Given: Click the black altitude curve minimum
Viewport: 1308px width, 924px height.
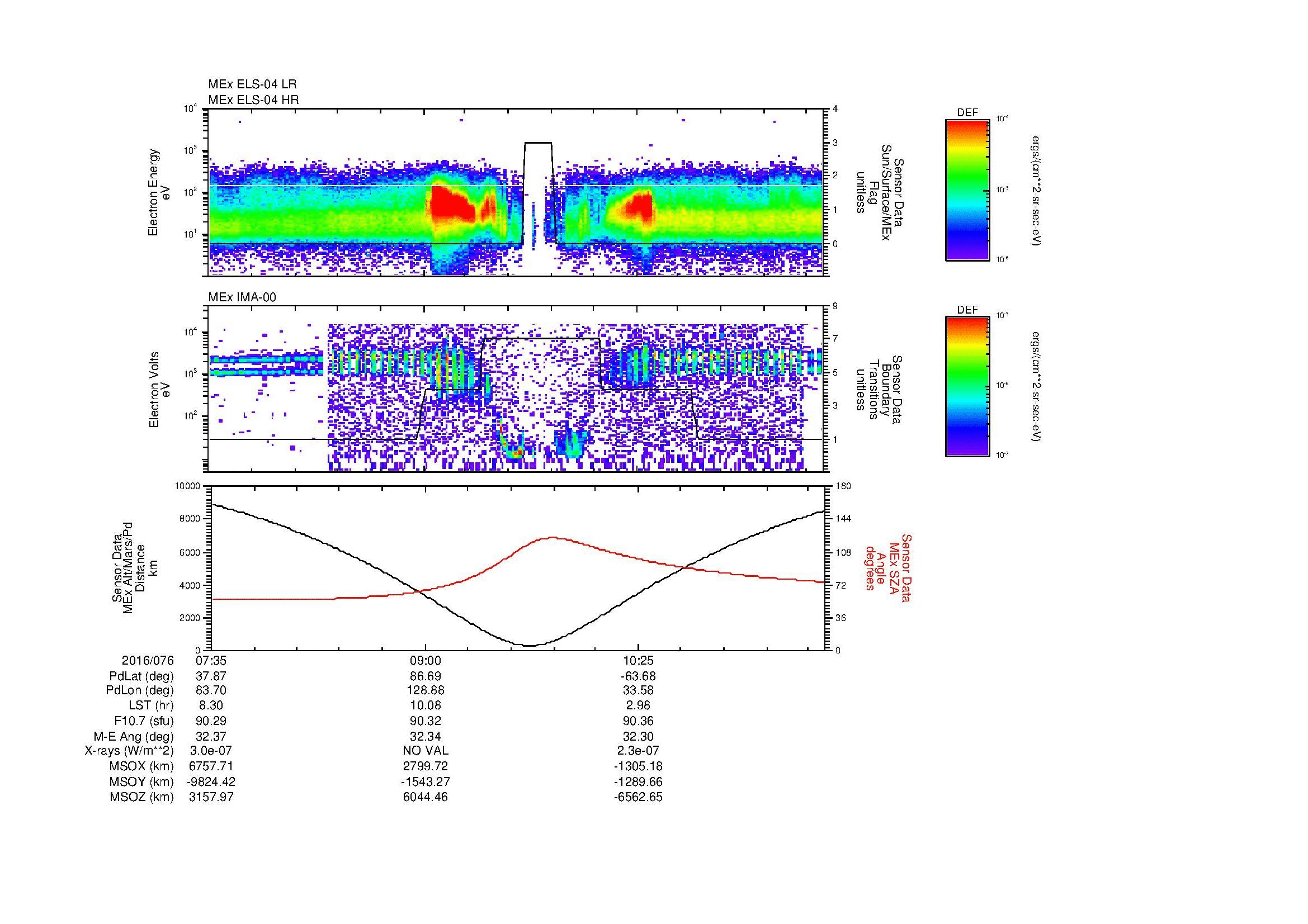Looking at the screenshot, I should [530, 645].
